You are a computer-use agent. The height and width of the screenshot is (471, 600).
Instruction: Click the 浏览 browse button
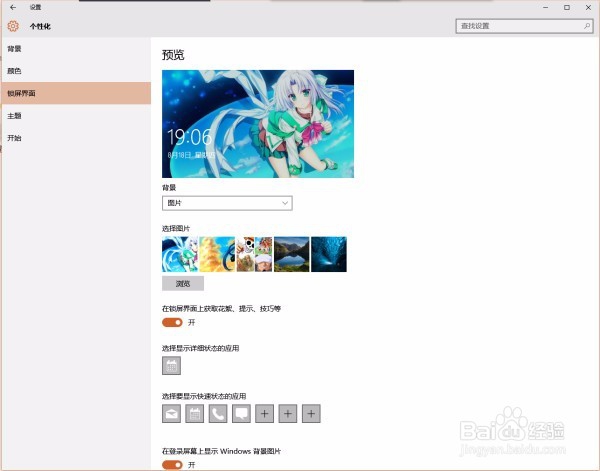183,284
